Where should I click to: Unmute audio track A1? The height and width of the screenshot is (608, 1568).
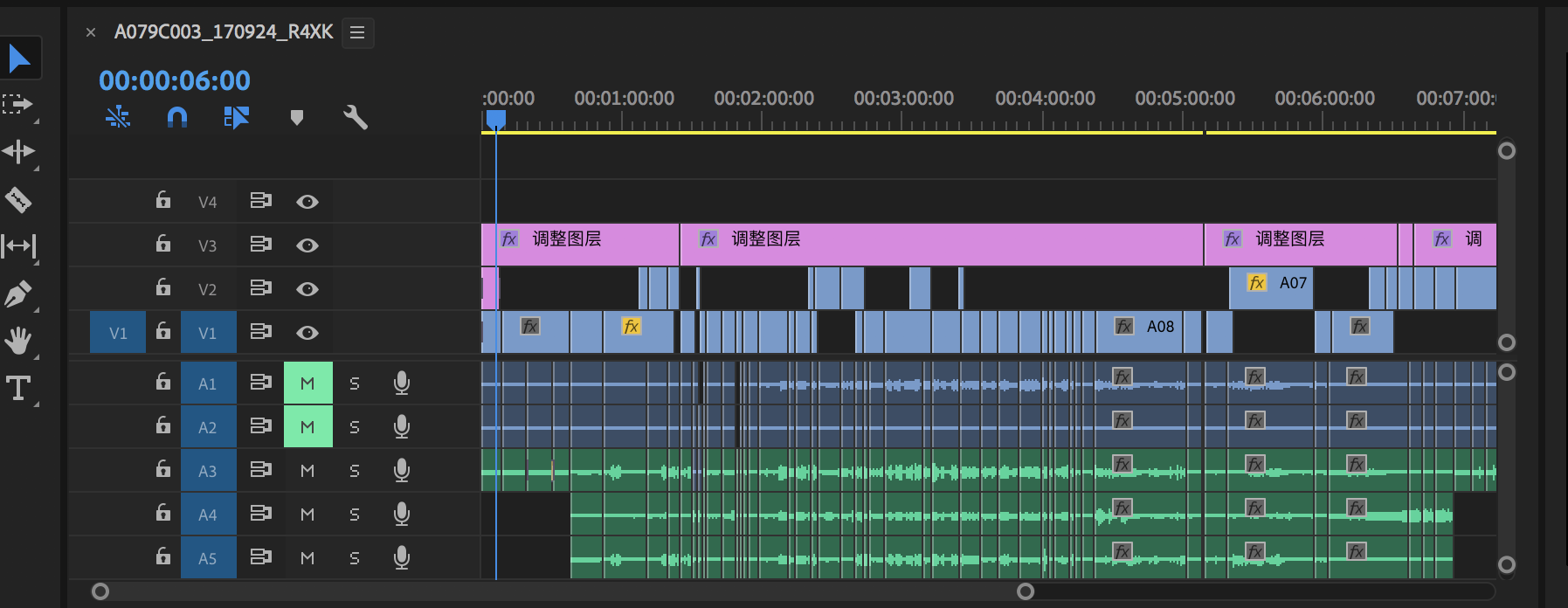(x=307, y=383)
